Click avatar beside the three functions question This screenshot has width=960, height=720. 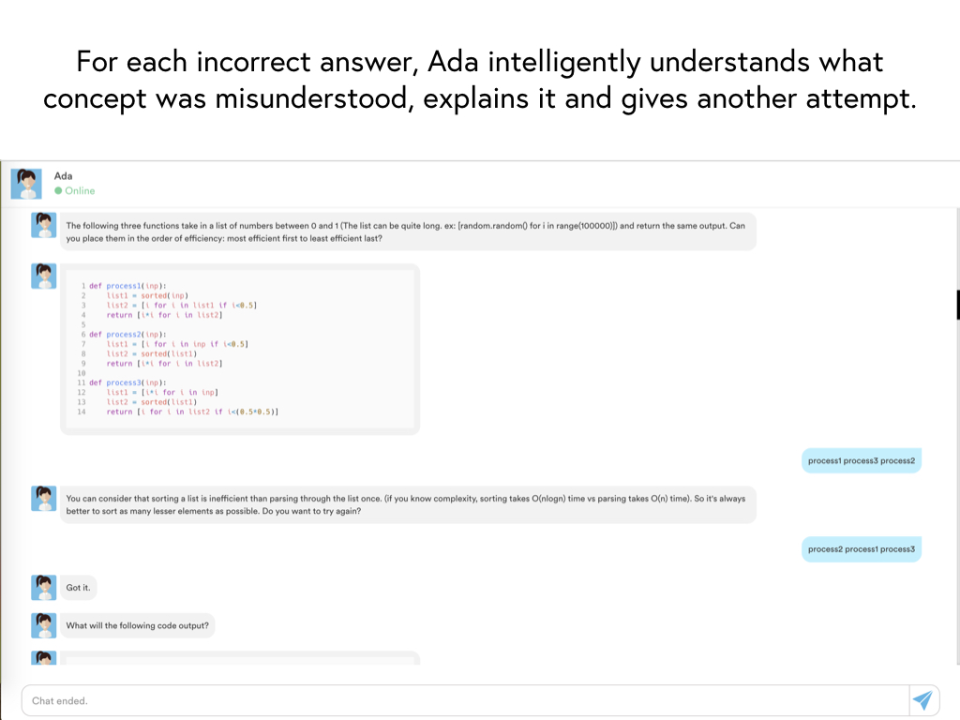click(x=43, y=225)
